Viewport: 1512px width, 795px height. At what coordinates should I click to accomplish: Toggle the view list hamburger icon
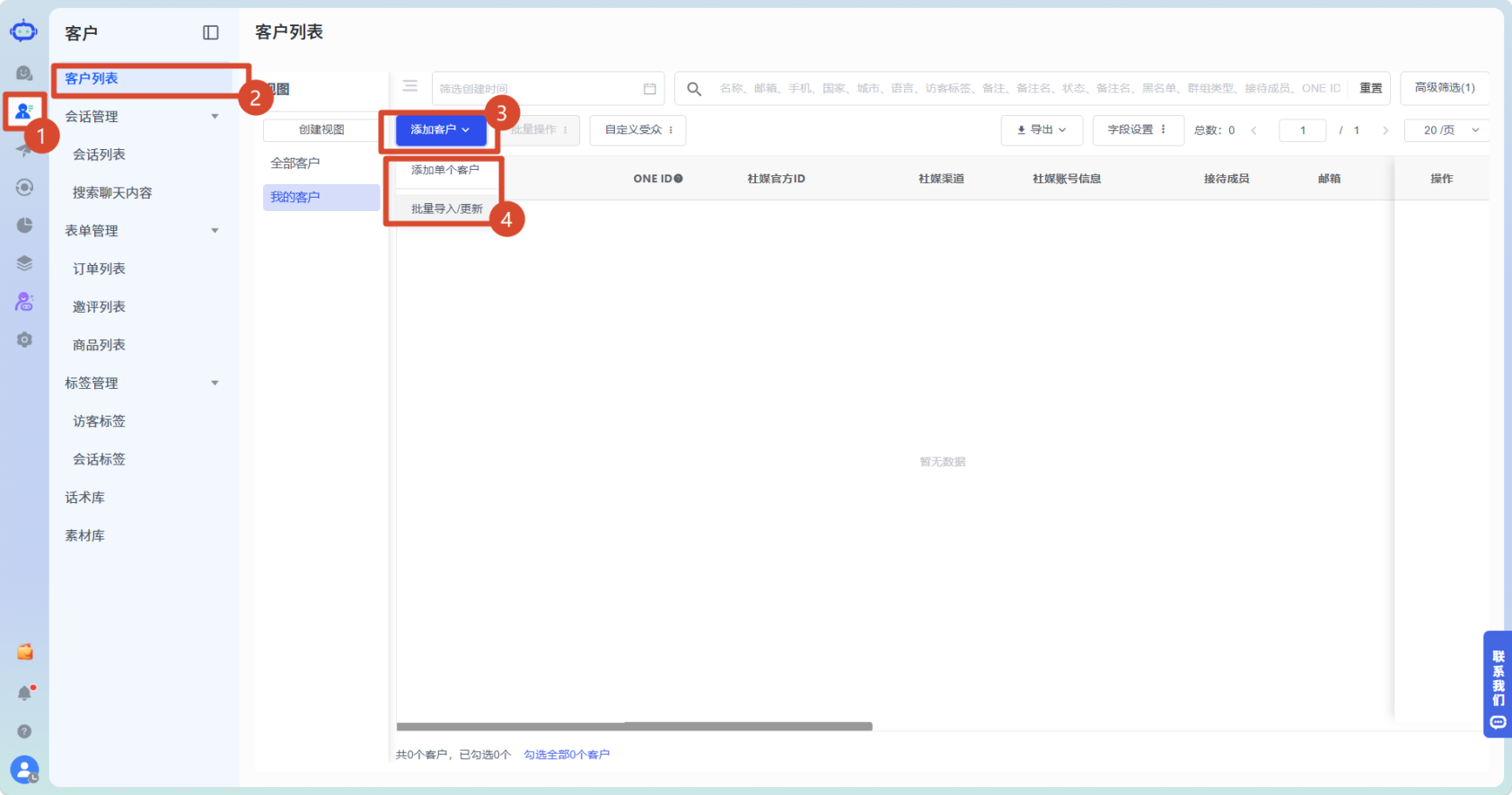pos(410,86)
